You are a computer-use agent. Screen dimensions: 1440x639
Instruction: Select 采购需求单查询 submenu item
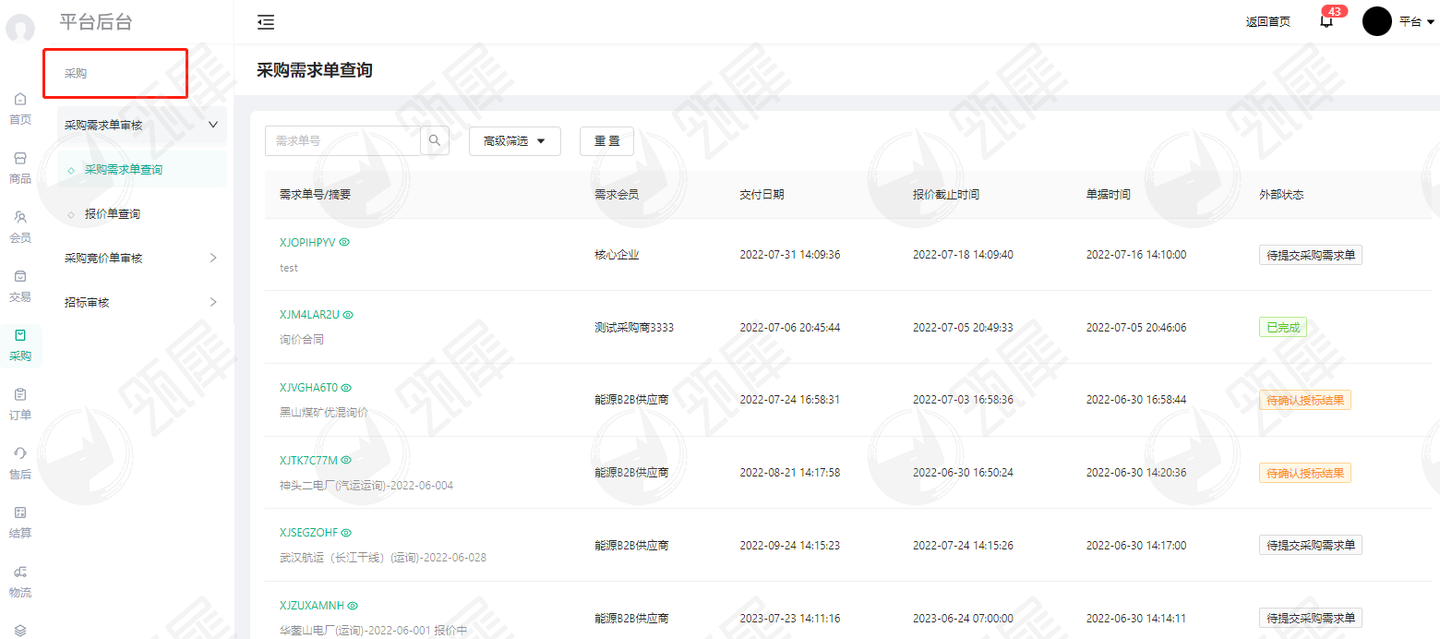[142, 170]
